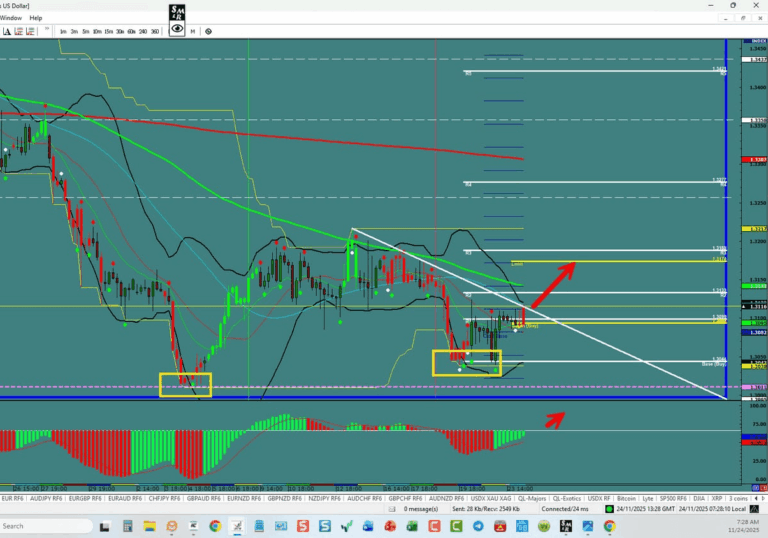Switch chart to 240 timeframe
The image size is (768, 538).
(143, 31)
